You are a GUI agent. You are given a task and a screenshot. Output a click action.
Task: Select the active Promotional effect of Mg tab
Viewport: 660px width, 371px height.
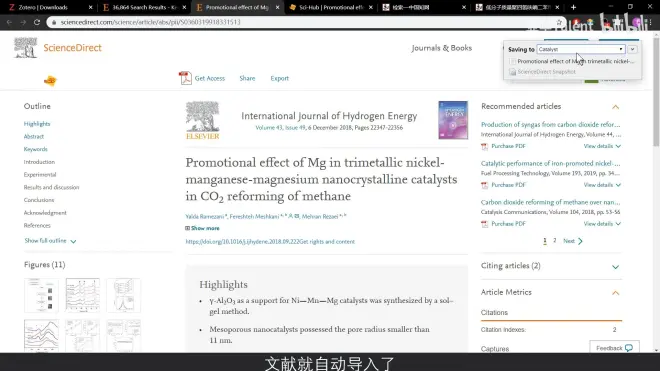point(237,7)
